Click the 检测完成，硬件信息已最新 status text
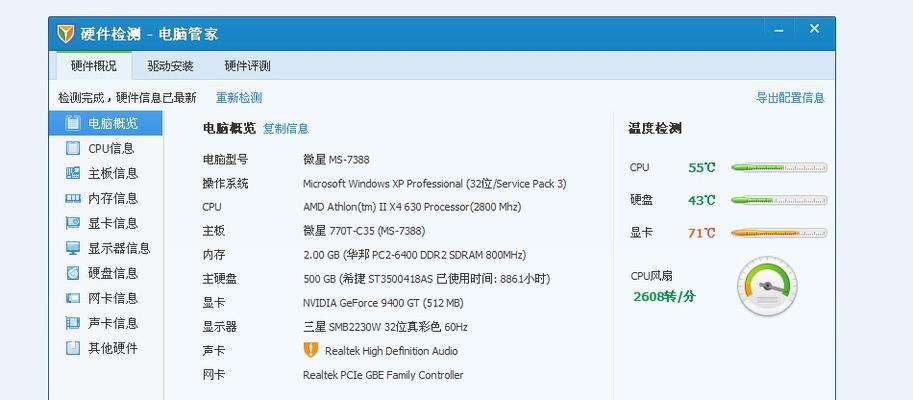The height and width of the screenshot is (400, 913). point(127,98)
